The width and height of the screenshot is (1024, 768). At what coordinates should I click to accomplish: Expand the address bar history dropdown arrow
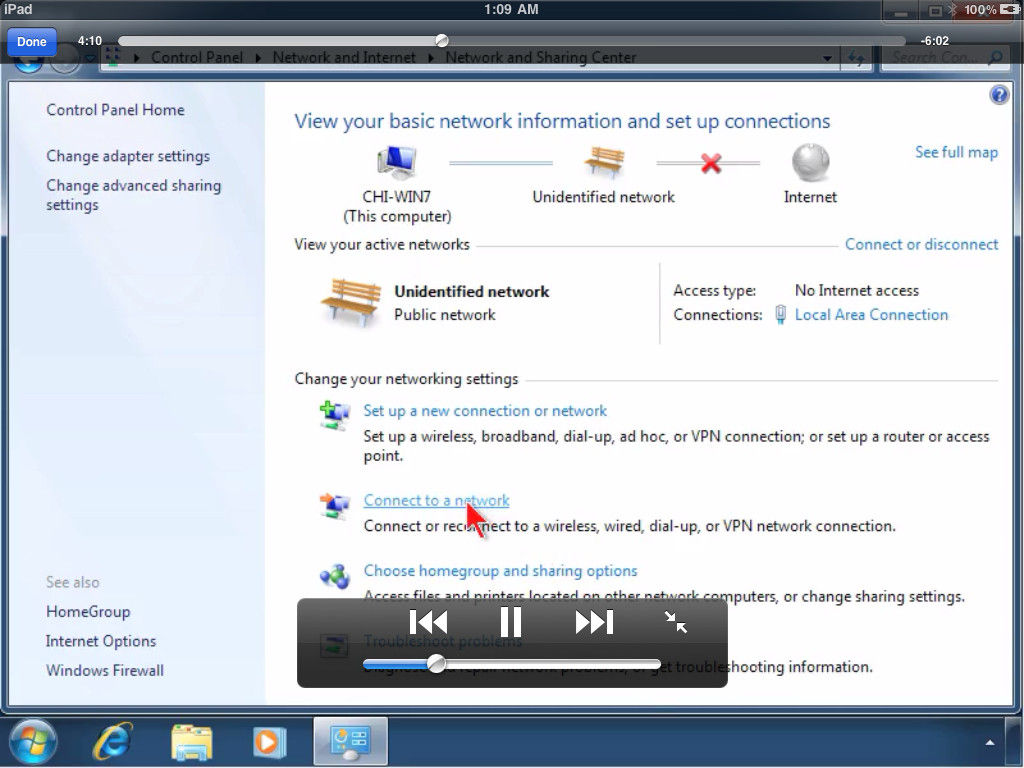(827, 58)
